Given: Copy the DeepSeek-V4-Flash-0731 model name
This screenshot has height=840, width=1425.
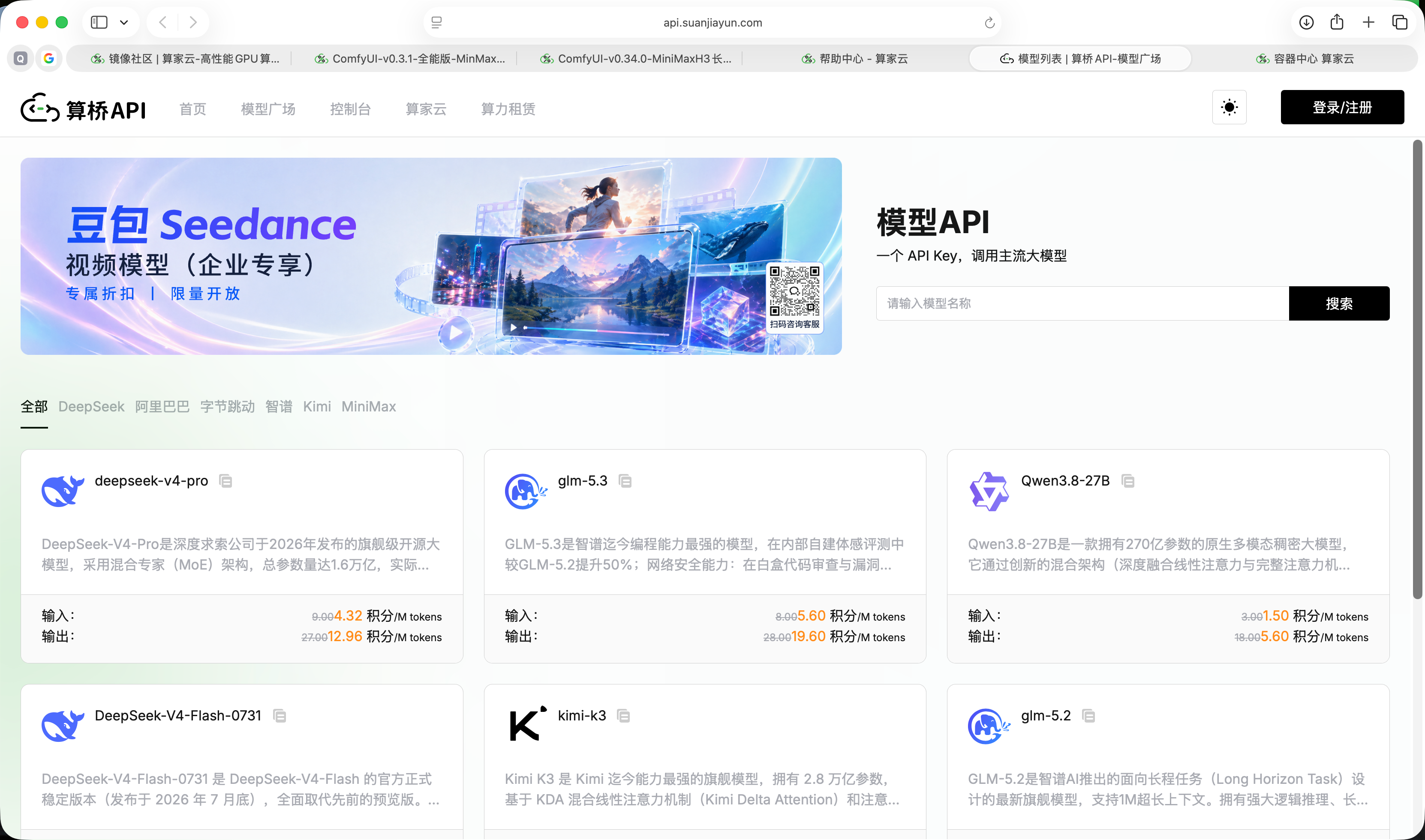Looking at the screenshot, I should click(280, 716).
